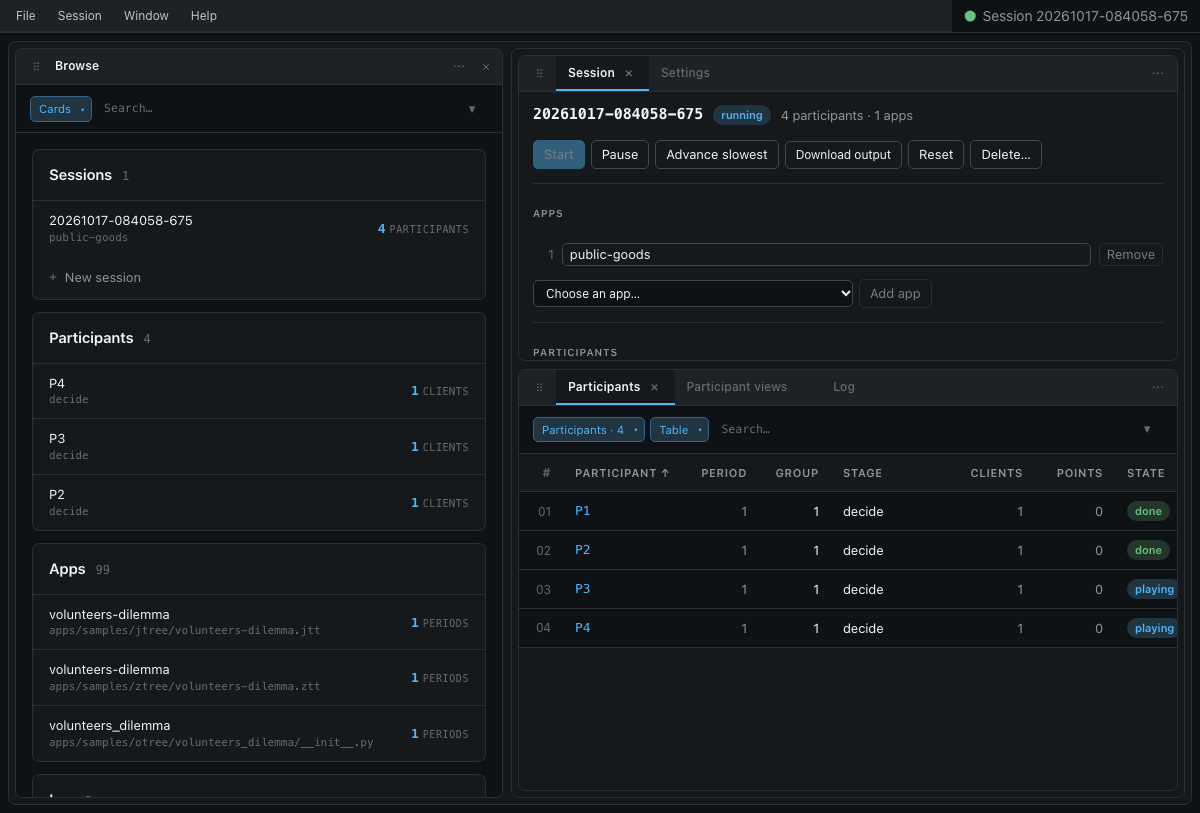This screenshot has width=1200, height=813.
Task: Switch to the Settings tab
Action: click(685, 73)
